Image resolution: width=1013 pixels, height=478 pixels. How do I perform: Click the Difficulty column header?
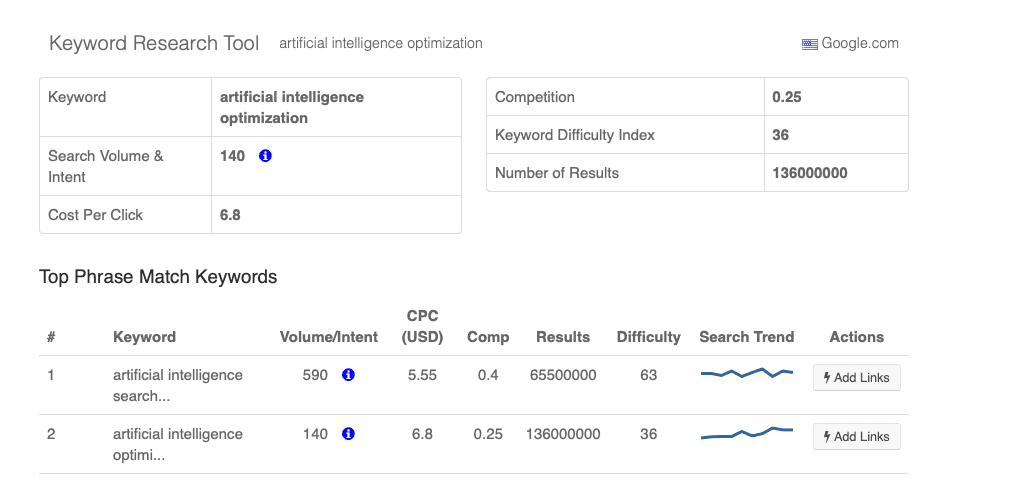pyautogui.click(x=648, y=337)
